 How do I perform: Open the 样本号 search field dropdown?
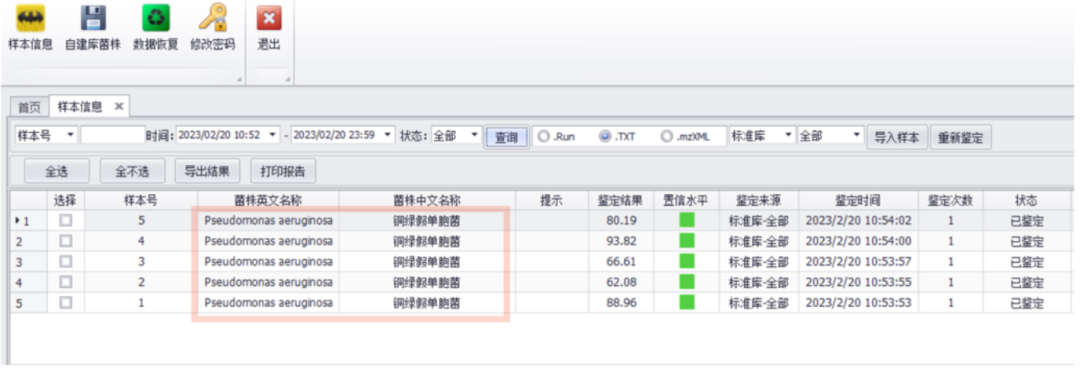pyautogui.click(x=70, y=136)
